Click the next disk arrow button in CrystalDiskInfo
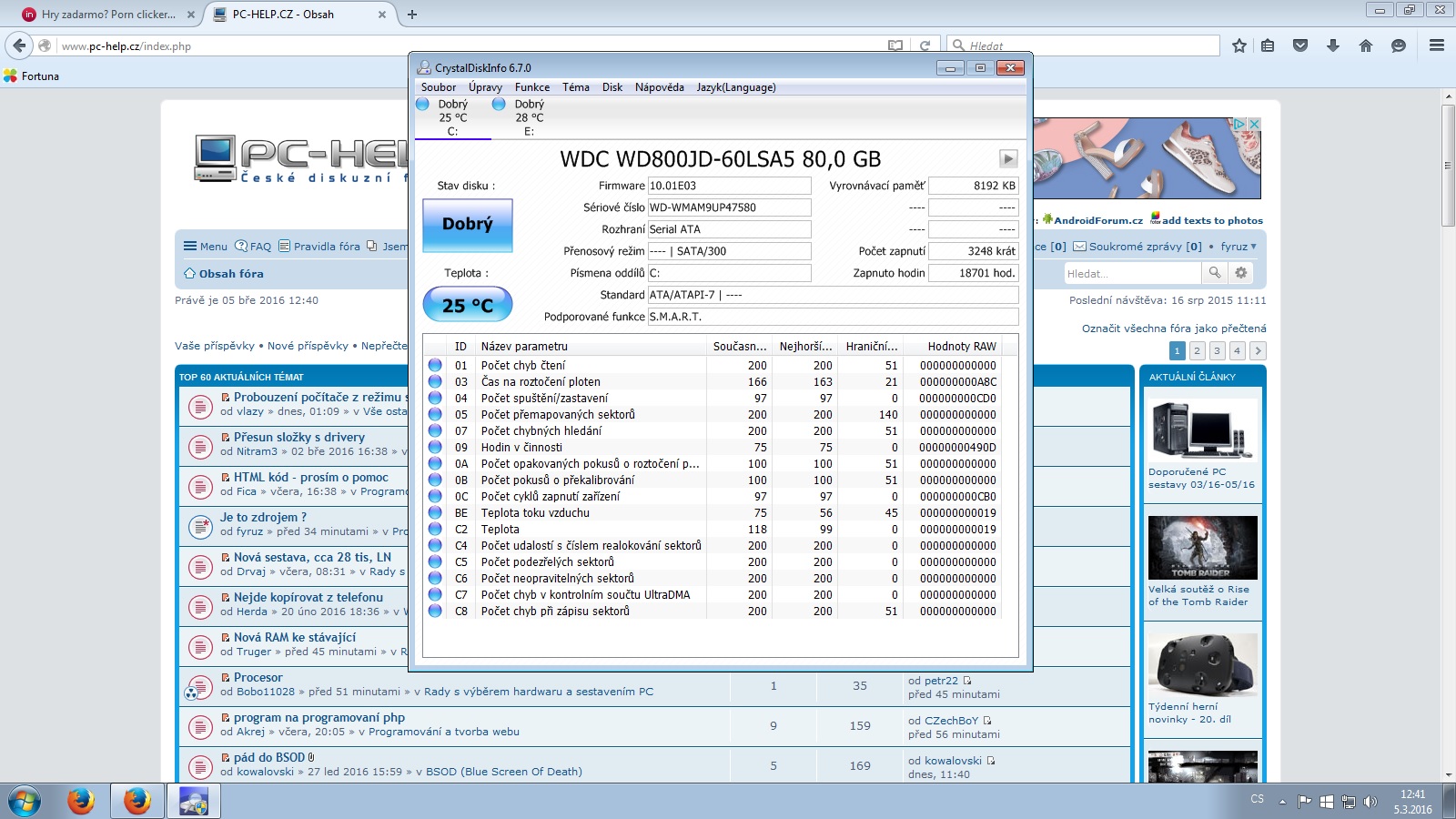Viewport: 1456px width, 819px height. (x=1007, y=159)
